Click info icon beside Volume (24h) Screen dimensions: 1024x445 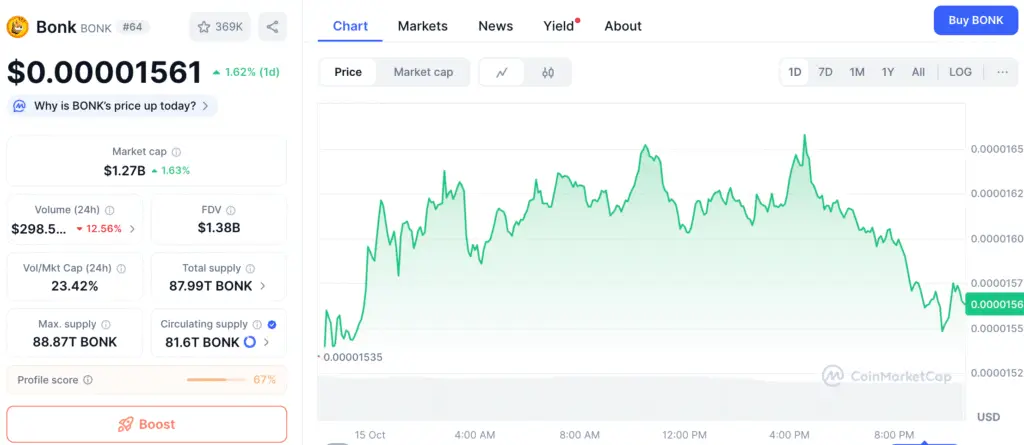pyautogui.click(x=109, y=211)
